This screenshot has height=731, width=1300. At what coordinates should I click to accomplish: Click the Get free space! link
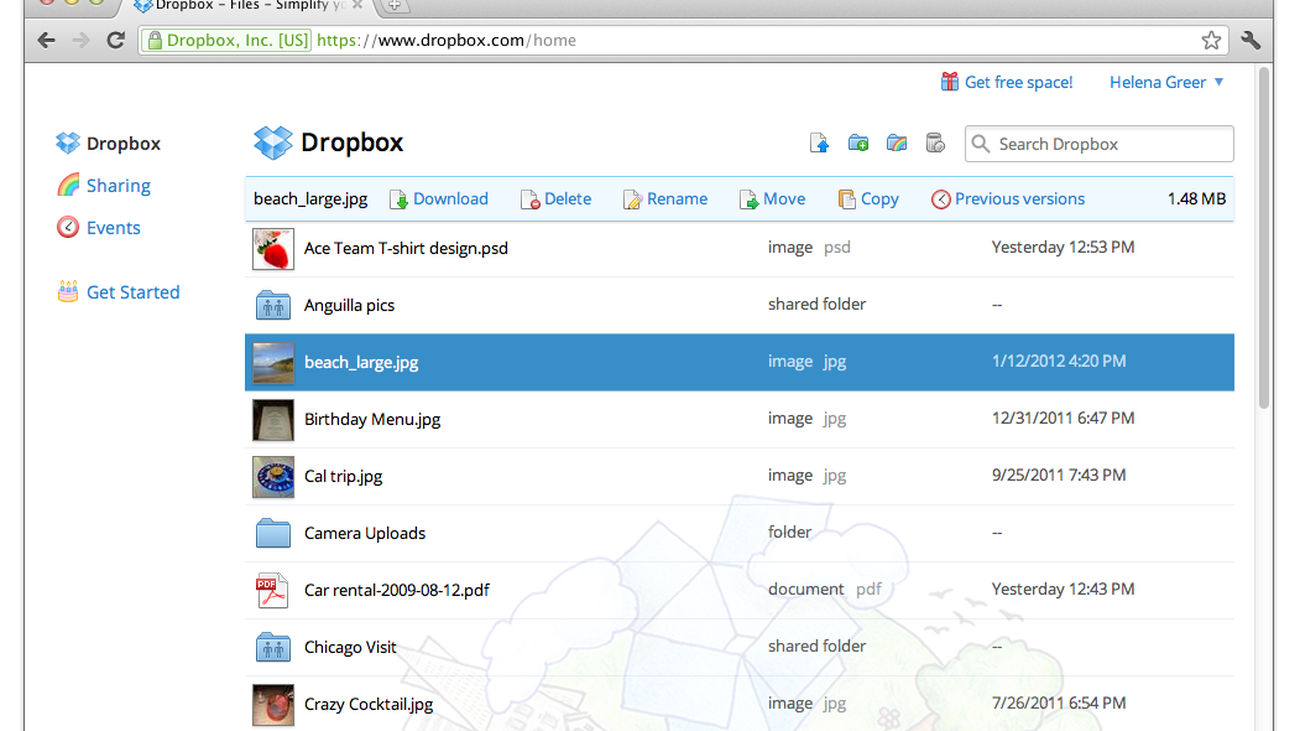point(1017,82)
